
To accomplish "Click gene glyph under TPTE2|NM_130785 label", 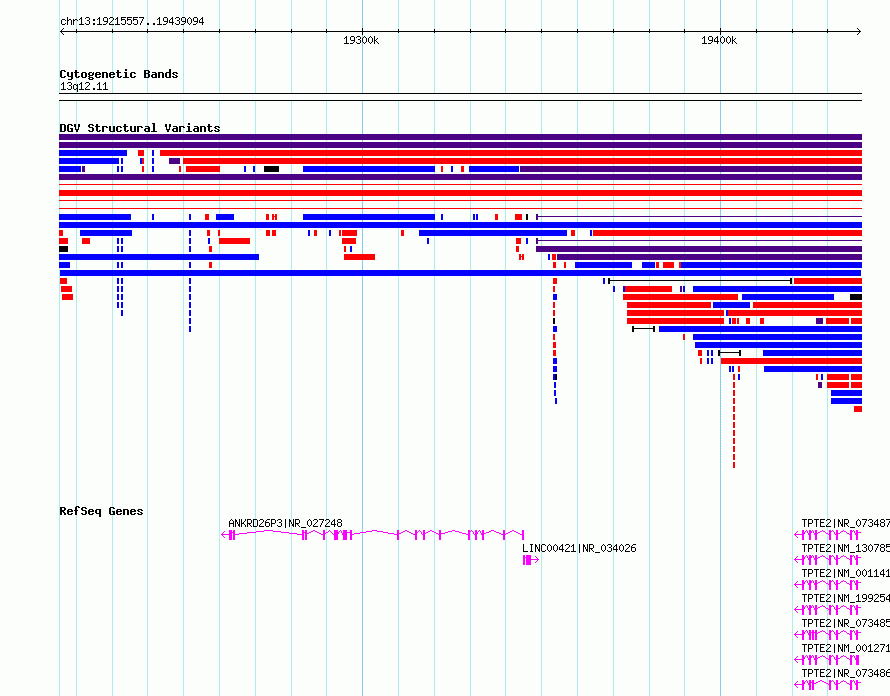I will [828, 560].
